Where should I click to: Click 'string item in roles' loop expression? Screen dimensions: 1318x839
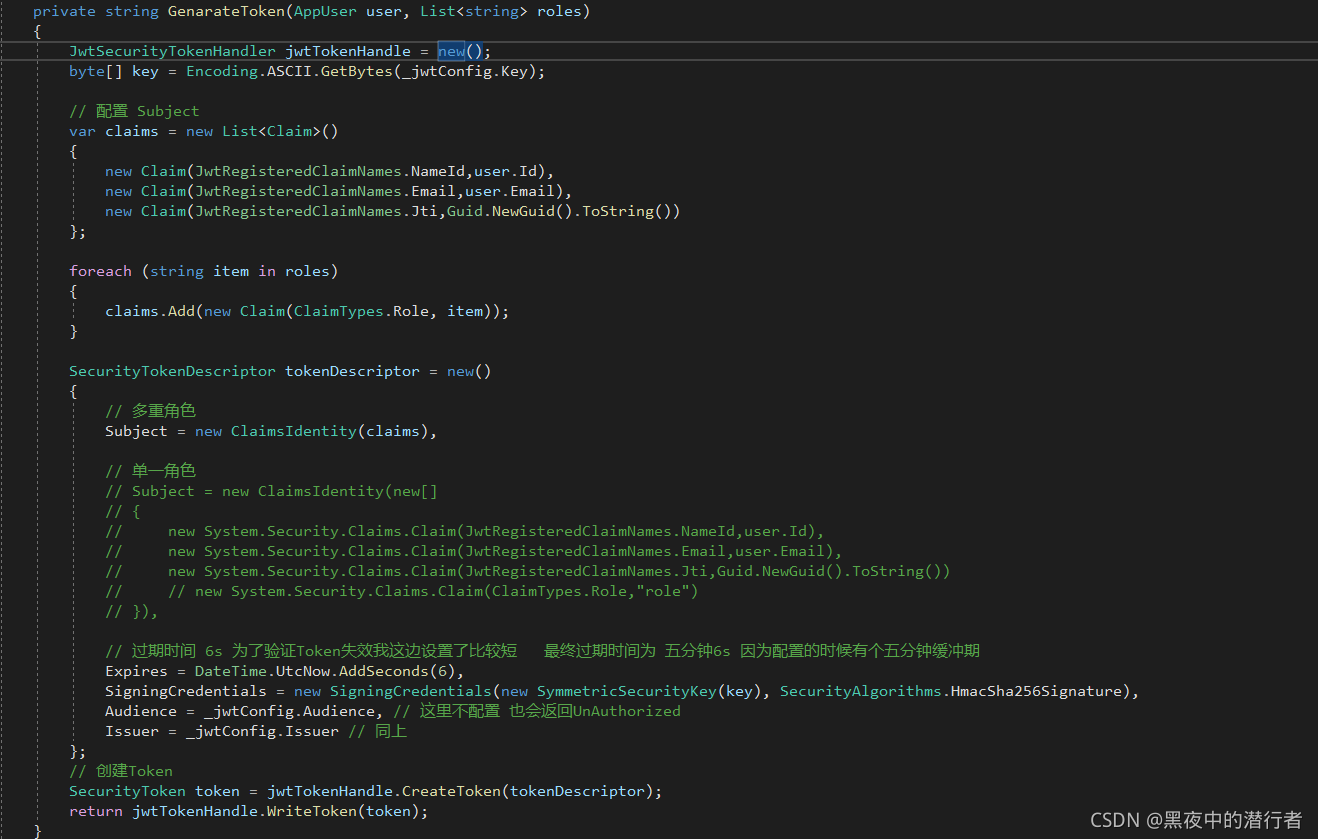tap(240, 271)
